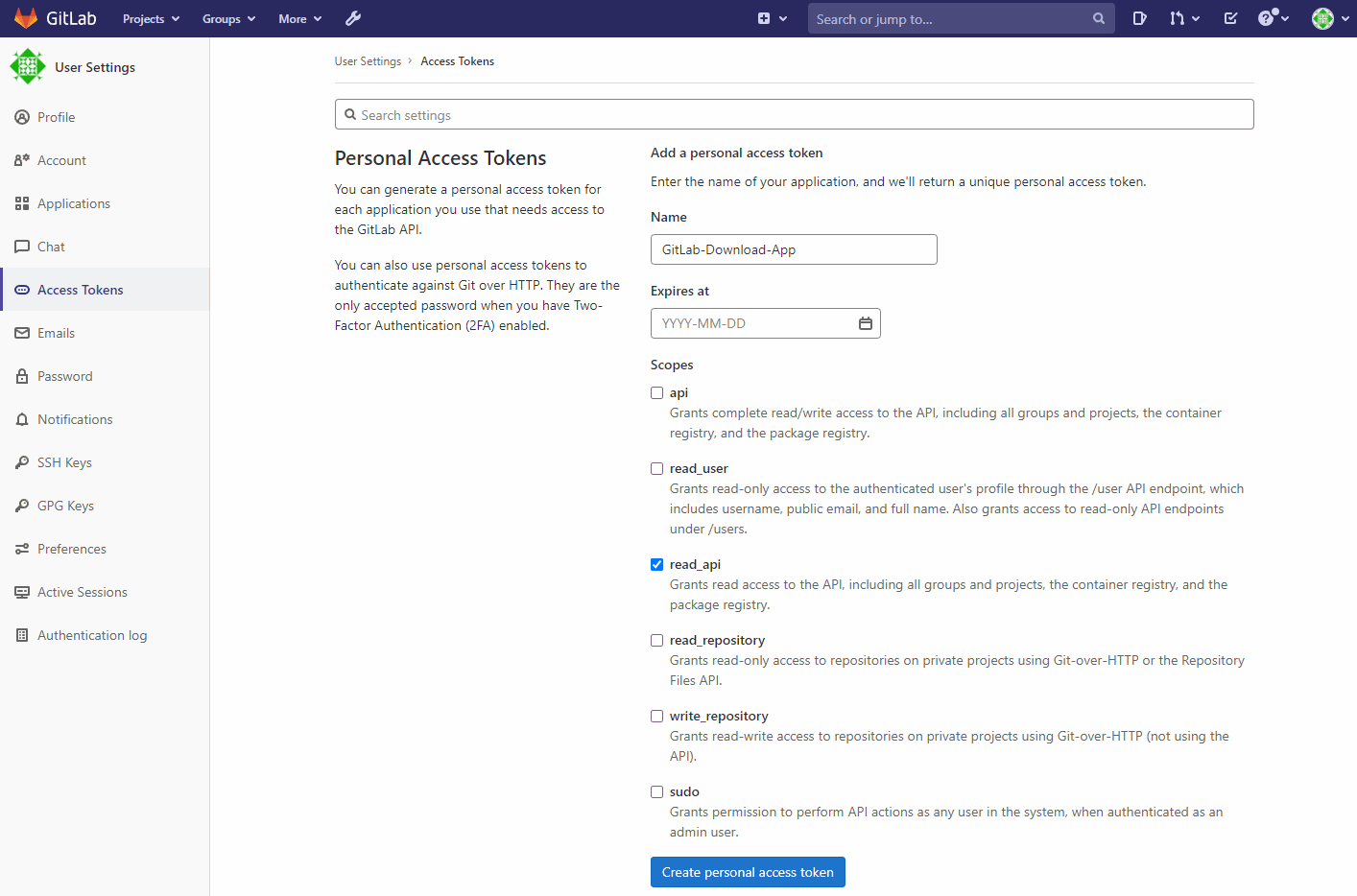Click the Notifications bell icon
The image size is (1357, 896).
pyautogui.click(x=22, y=419)
